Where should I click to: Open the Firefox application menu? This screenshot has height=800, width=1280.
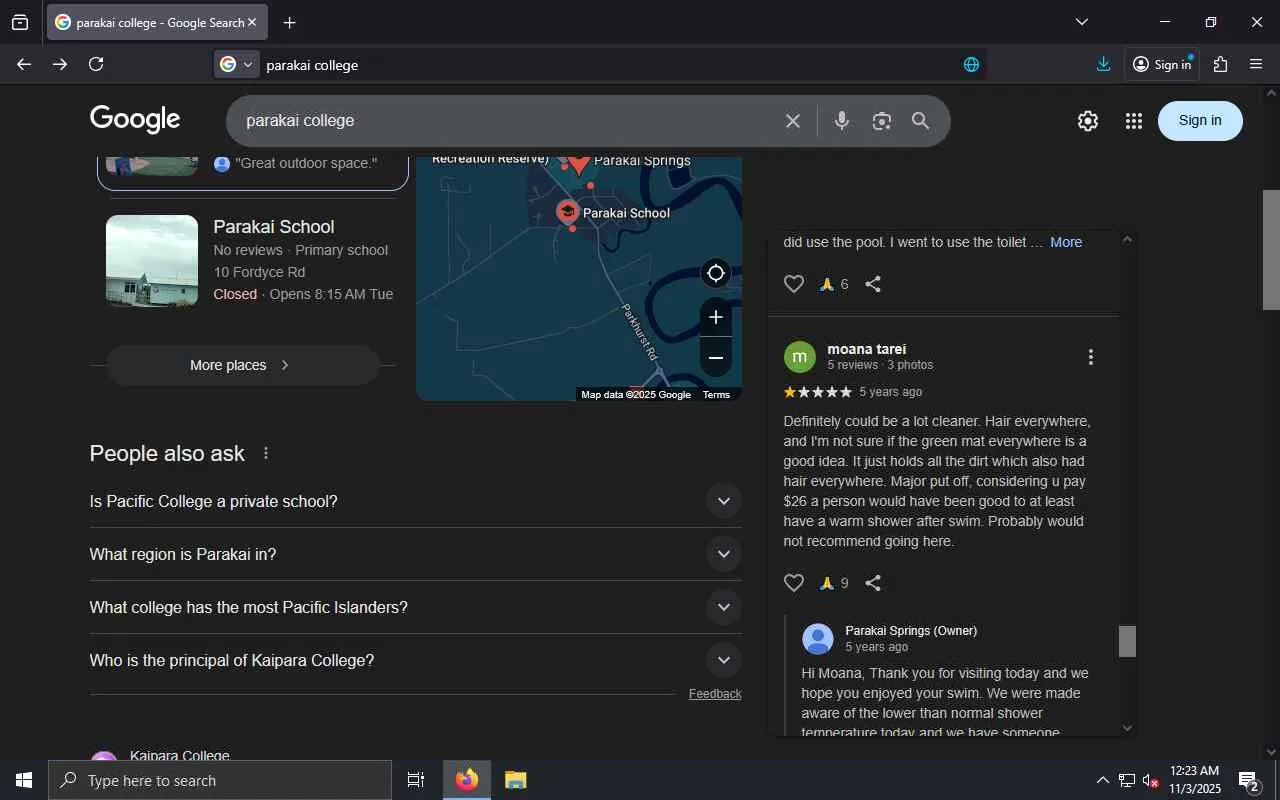[x=1257, y=64]
